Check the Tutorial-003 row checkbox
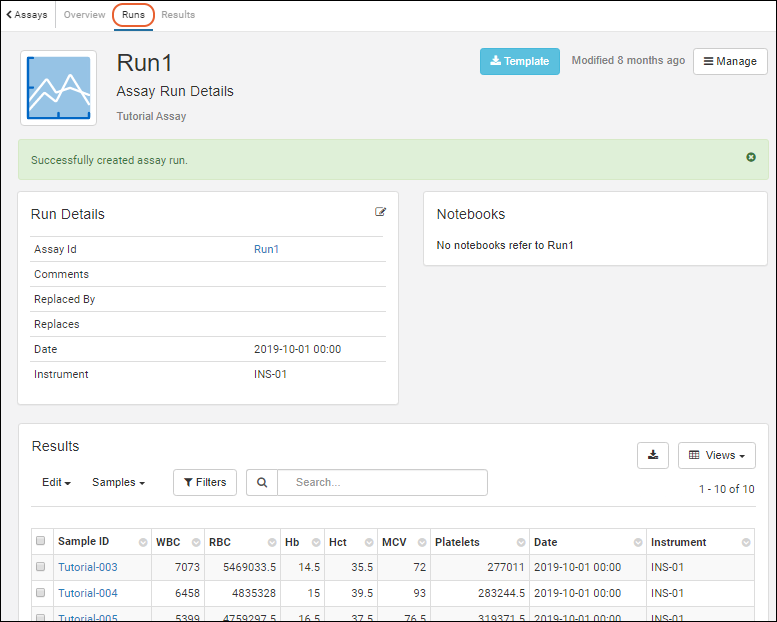The height and width of the screenshot is (622, 777). [x=41, y=567]
